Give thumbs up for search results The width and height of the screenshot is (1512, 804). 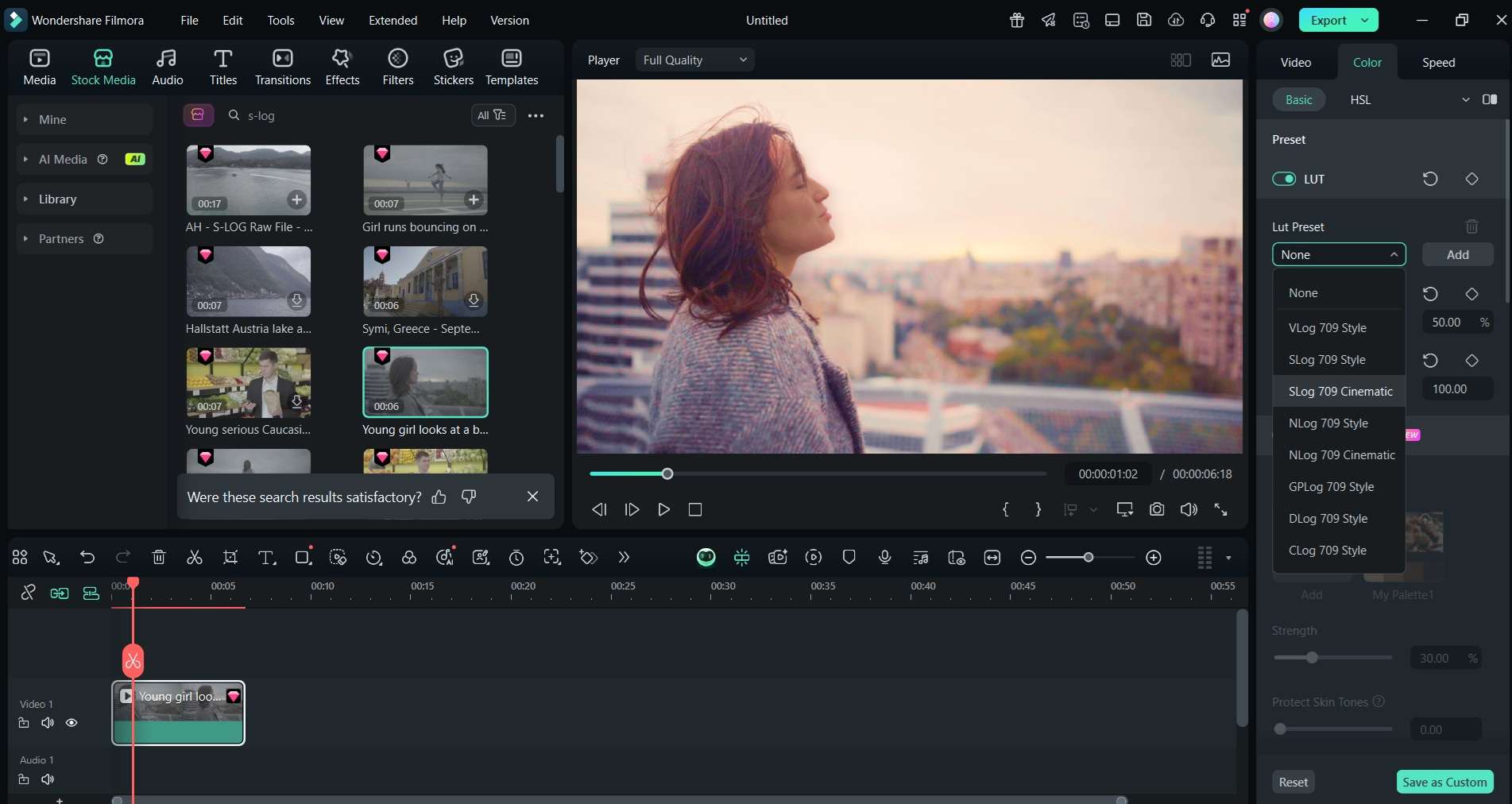click(439, 497)
